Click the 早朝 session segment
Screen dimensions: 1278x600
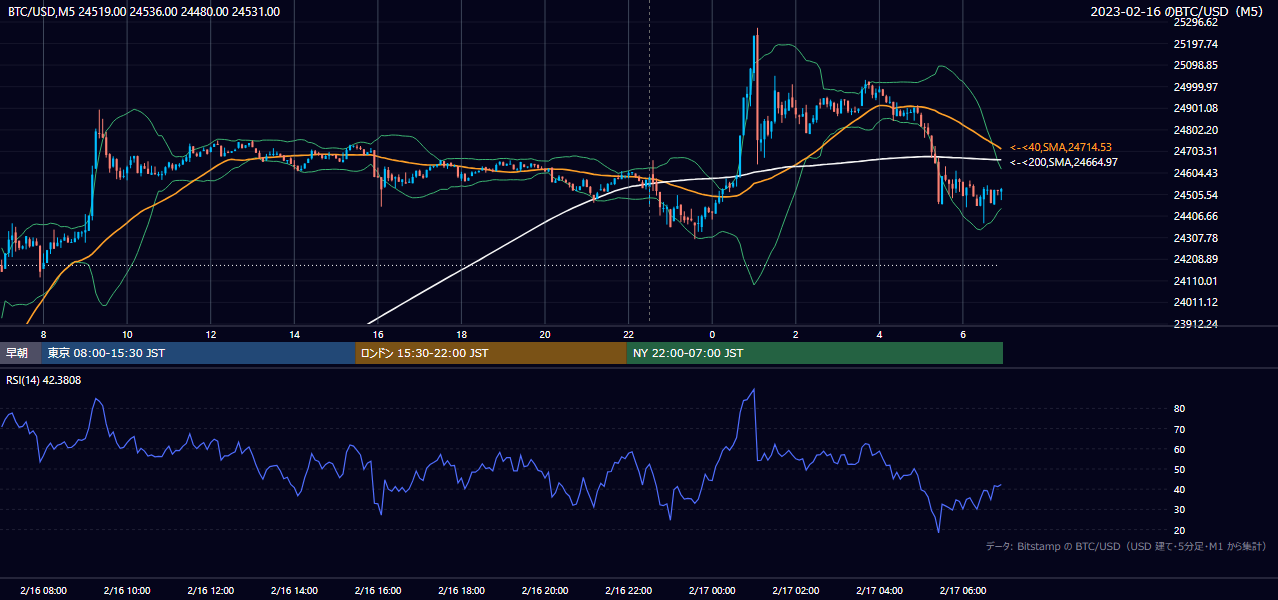point(20,353)
